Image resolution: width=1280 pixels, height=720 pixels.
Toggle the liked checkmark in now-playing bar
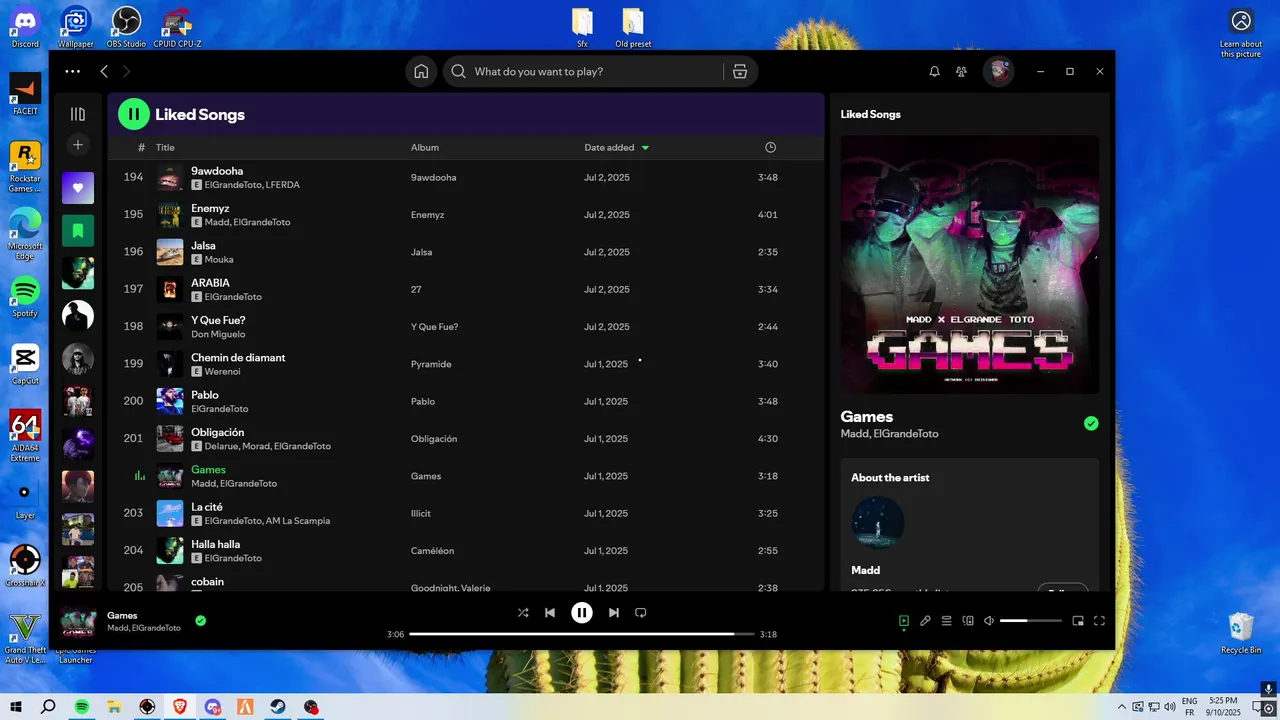(x=201, y=621)
